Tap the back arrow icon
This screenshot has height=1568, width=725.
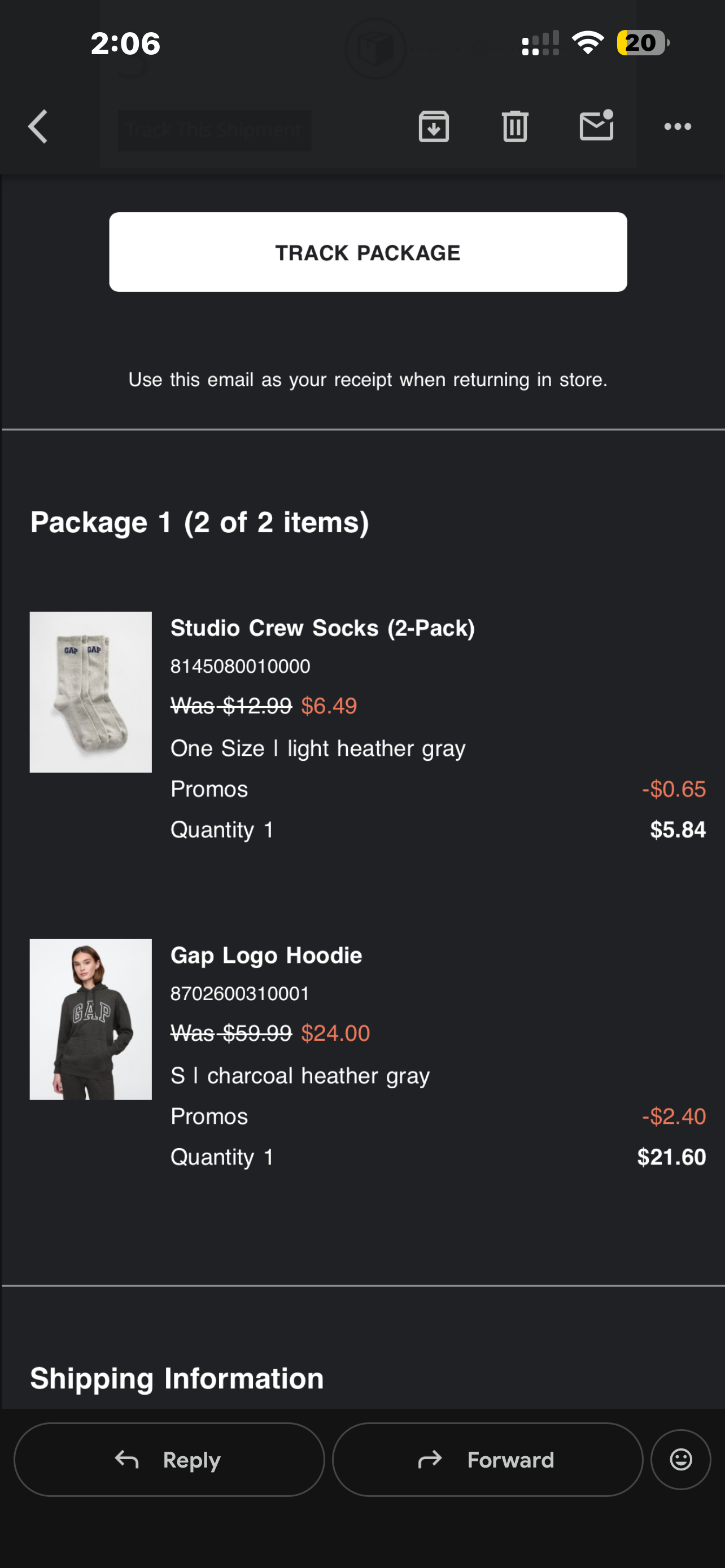tap(38, 126)
